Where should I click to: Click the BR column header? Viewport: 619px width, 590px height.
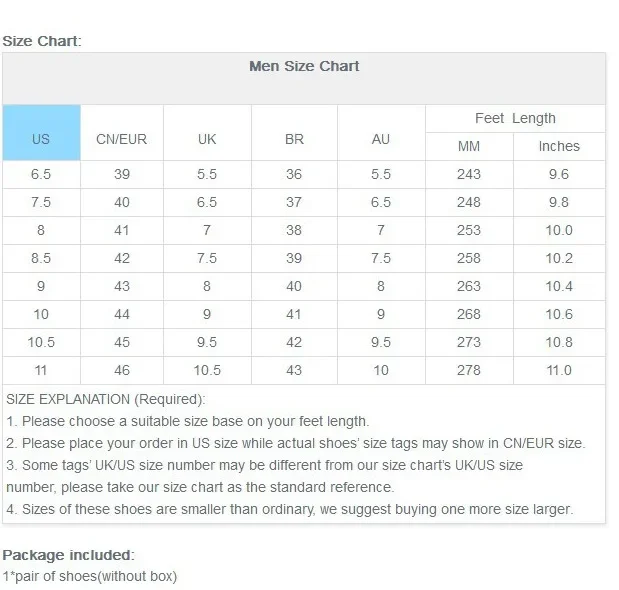click(x=294, y=133)
